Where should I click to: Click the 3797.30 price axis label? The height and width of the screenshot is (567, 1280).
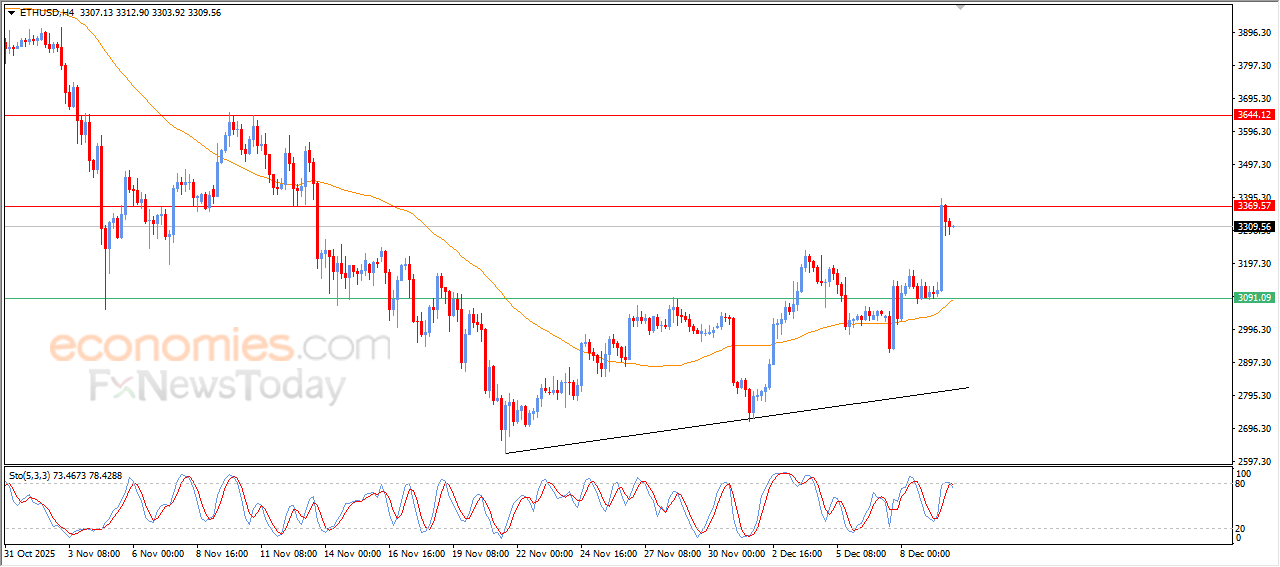coord(1254,66)
